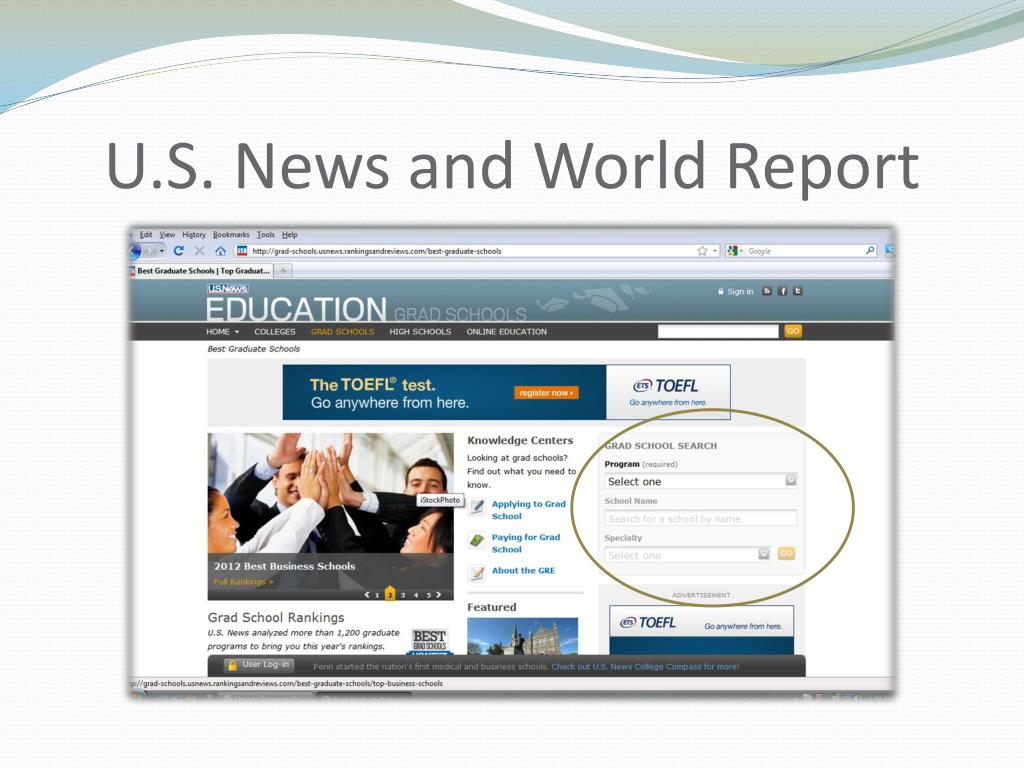
Task: Open Paying for Grad School link
Action: [526, 543]
